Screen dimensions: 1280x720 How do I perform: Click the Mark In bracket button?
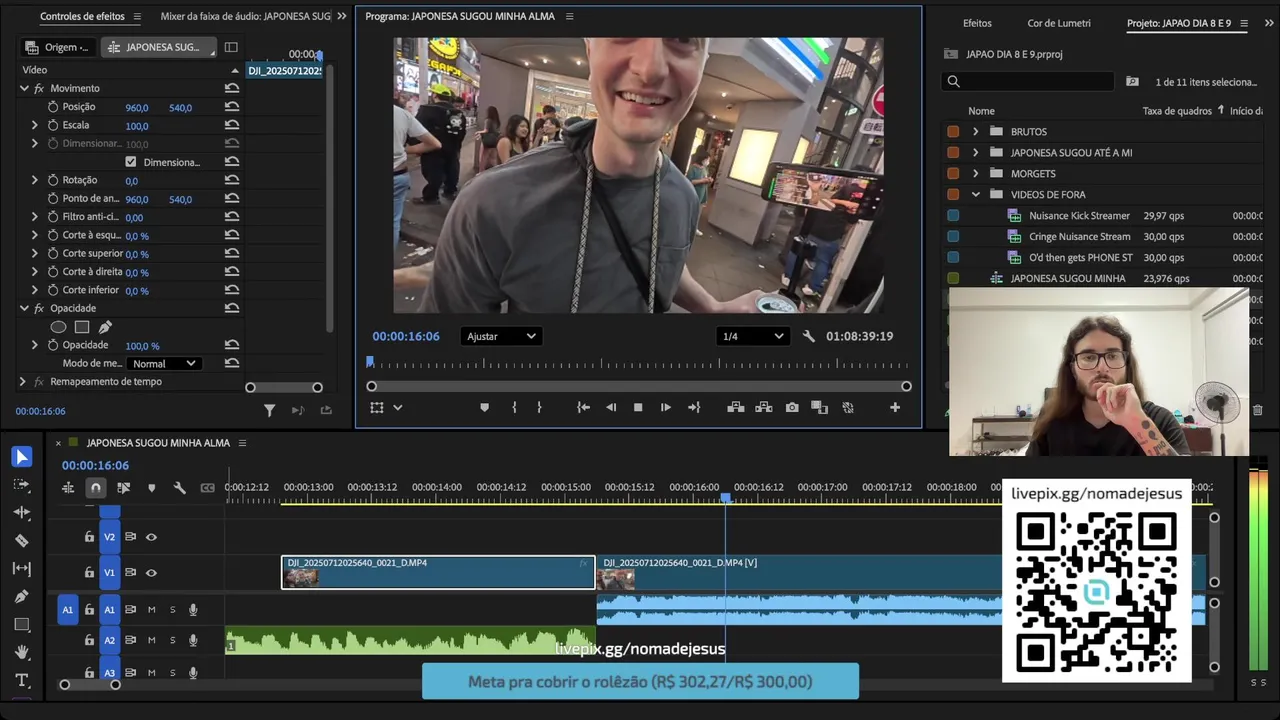514,408
